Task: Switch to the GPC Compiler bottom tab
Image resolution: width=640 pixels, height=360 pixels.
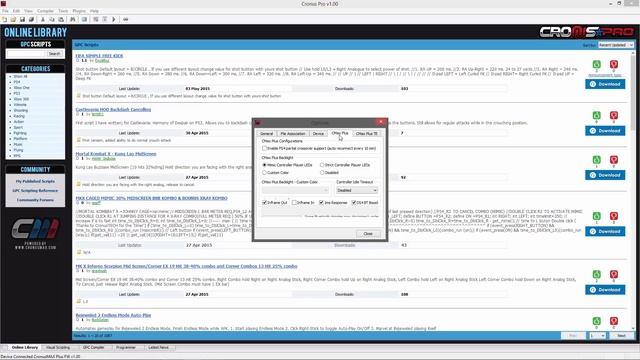Action: pyautogui.click(x=93, y=347)
